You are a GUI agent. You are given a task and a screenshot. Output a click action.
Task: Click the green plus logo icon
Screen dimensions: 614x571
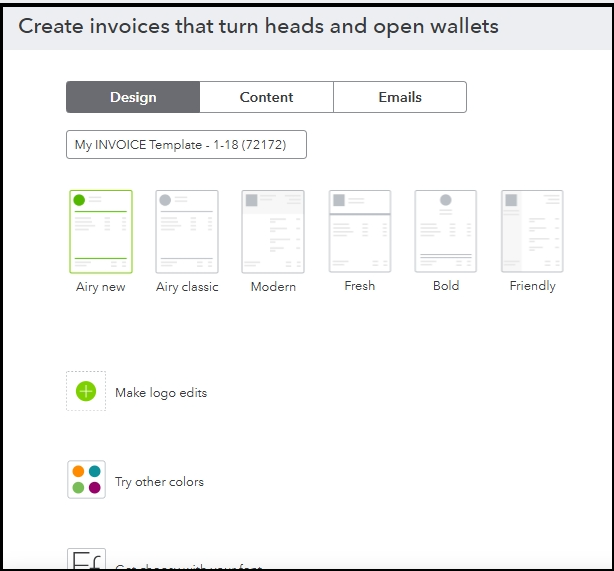click(86, 391)
